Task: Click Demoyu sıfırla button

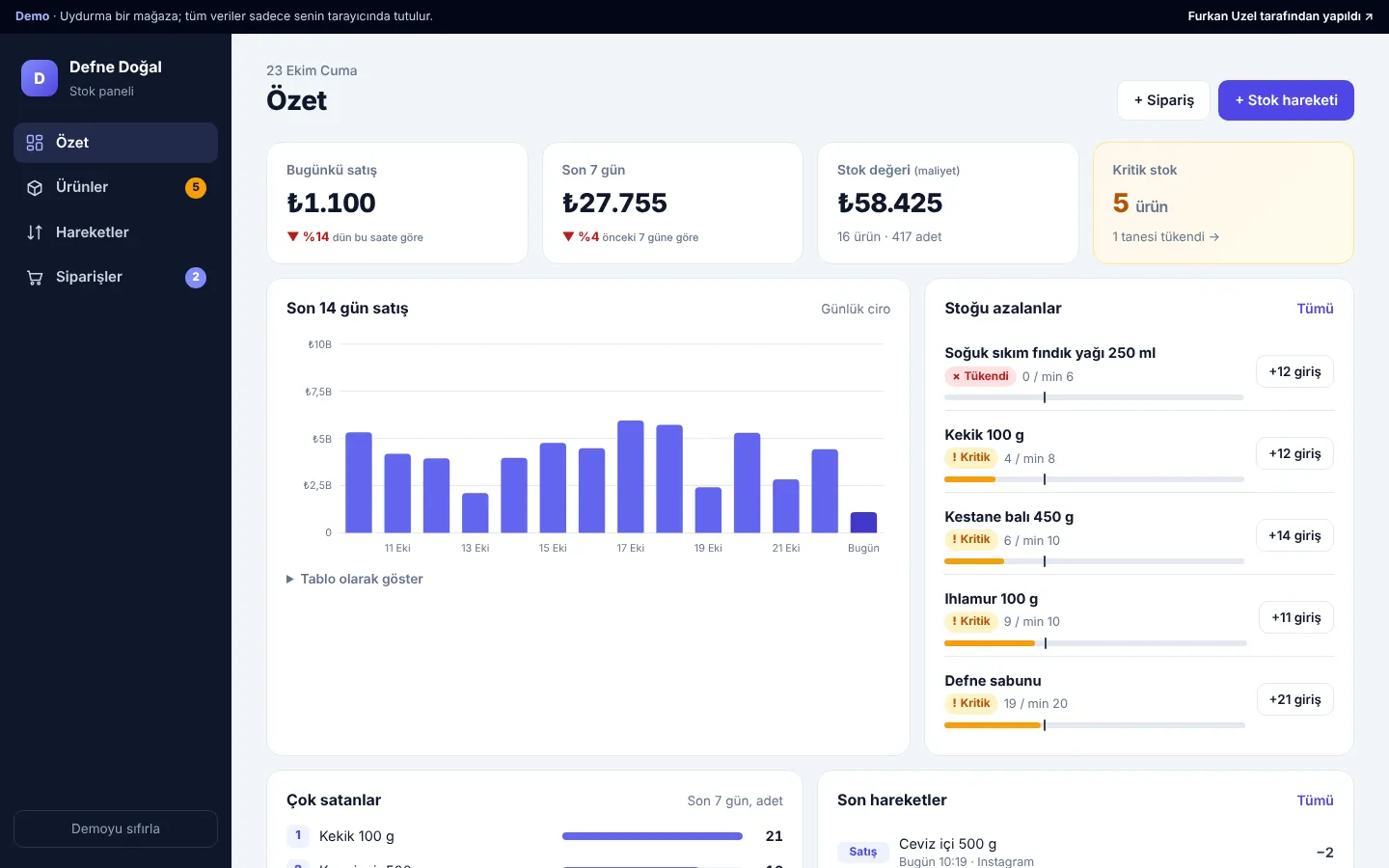Action: pyautogui.click(x=116, y=828)
